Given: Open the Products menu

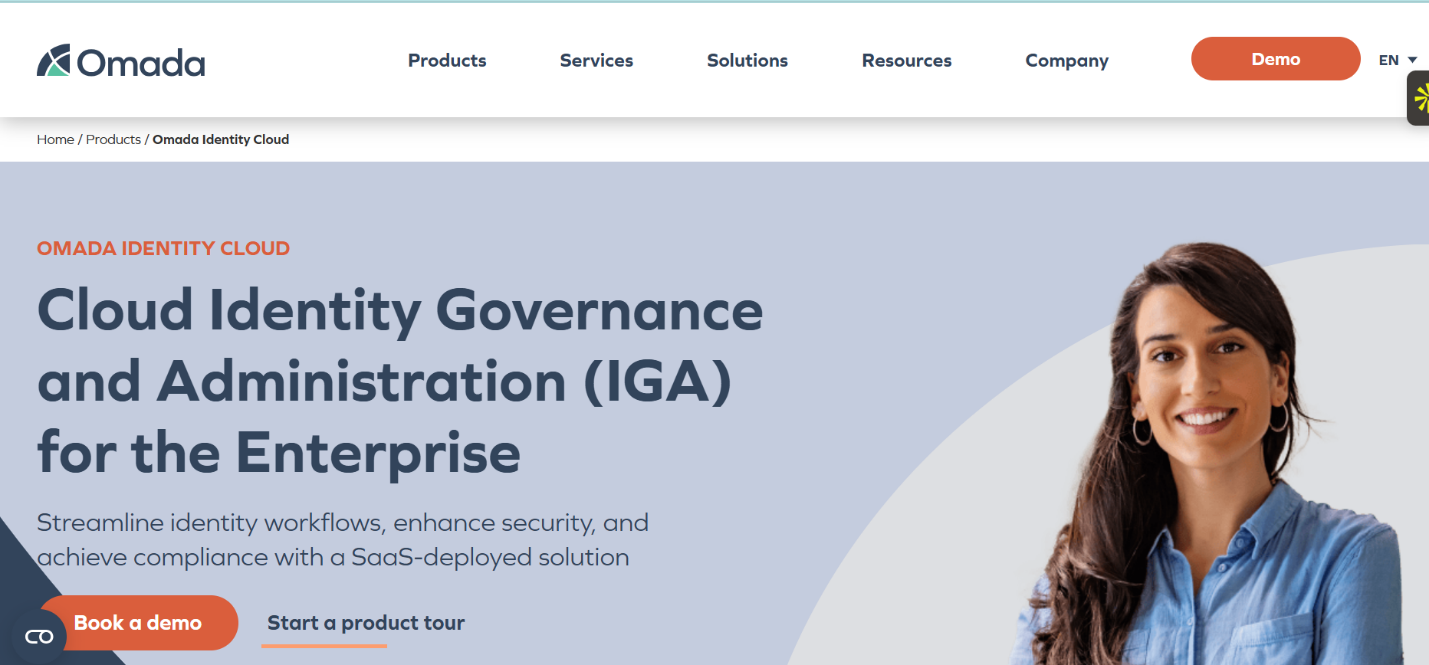Looking at the screenshot, I should point(447,60).
